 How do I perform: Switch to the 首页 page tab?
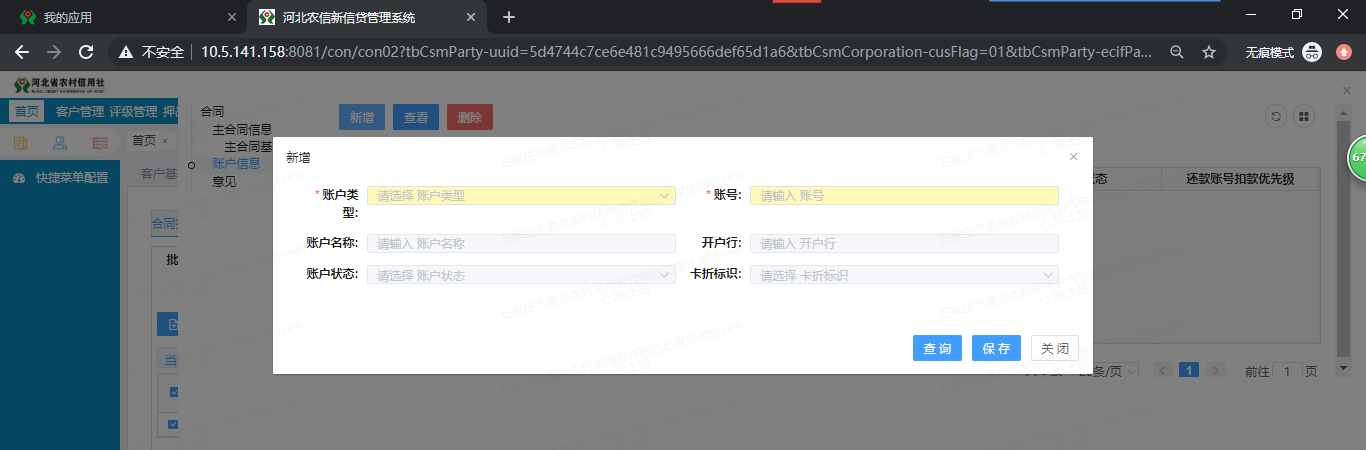pyautogui.click(x=144, y=141)
